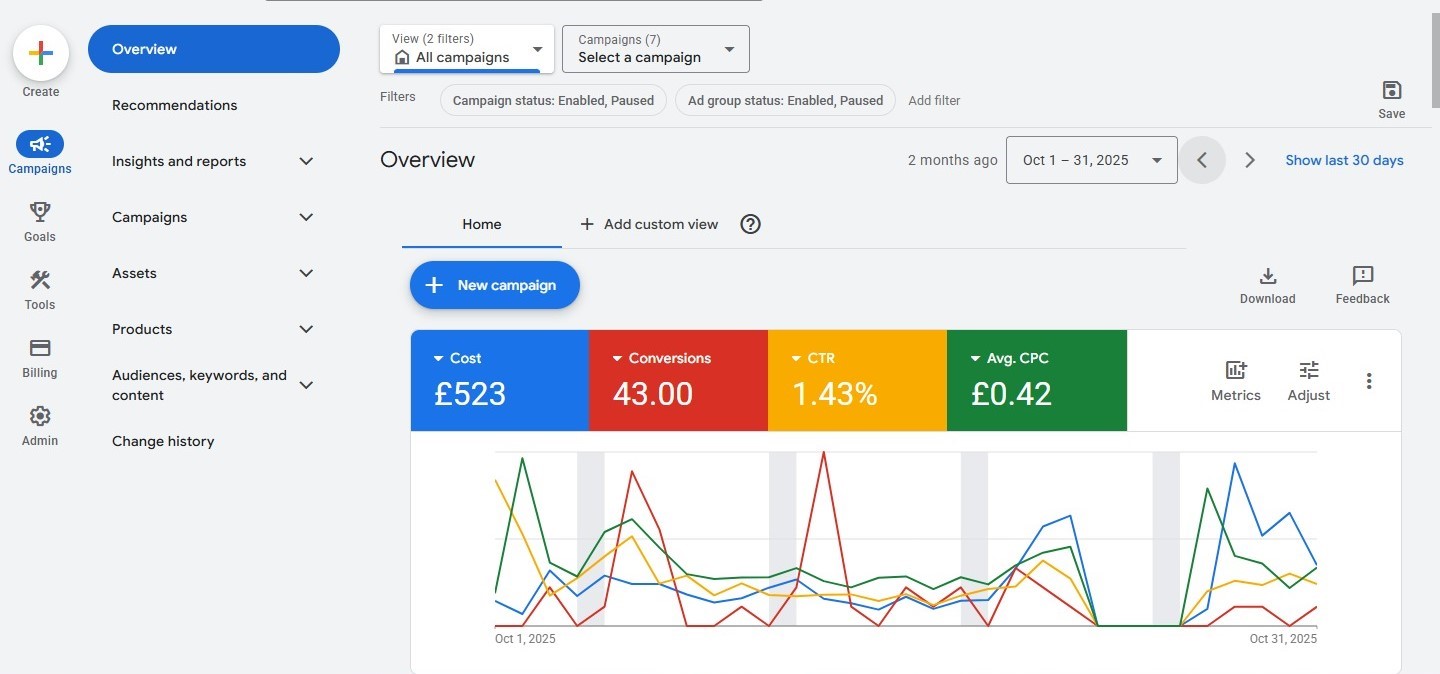Open the three-dot more options menu

(1369, 381)
